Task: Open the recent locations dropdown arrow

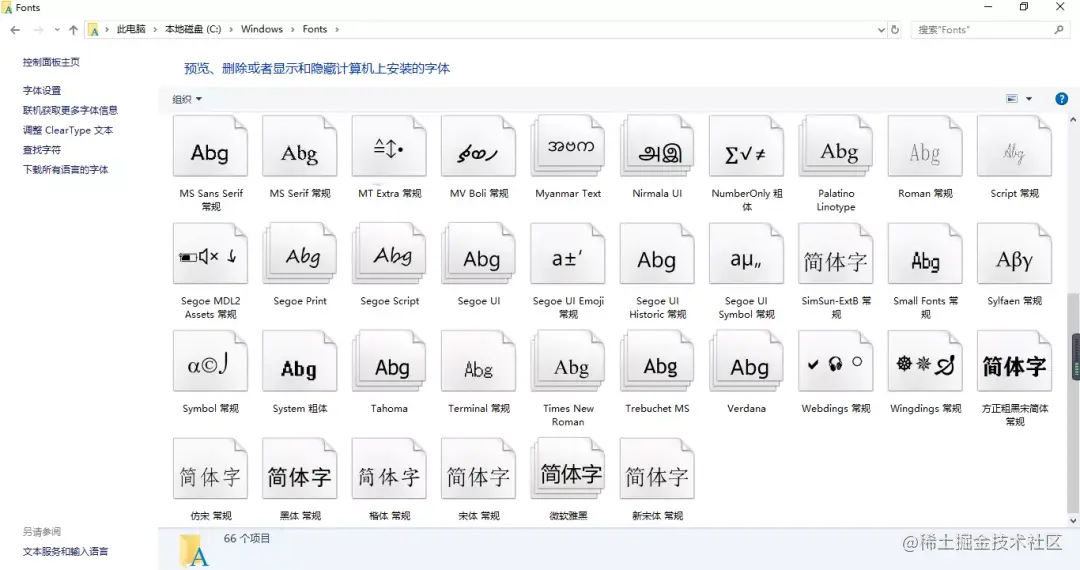Action: 56,30
